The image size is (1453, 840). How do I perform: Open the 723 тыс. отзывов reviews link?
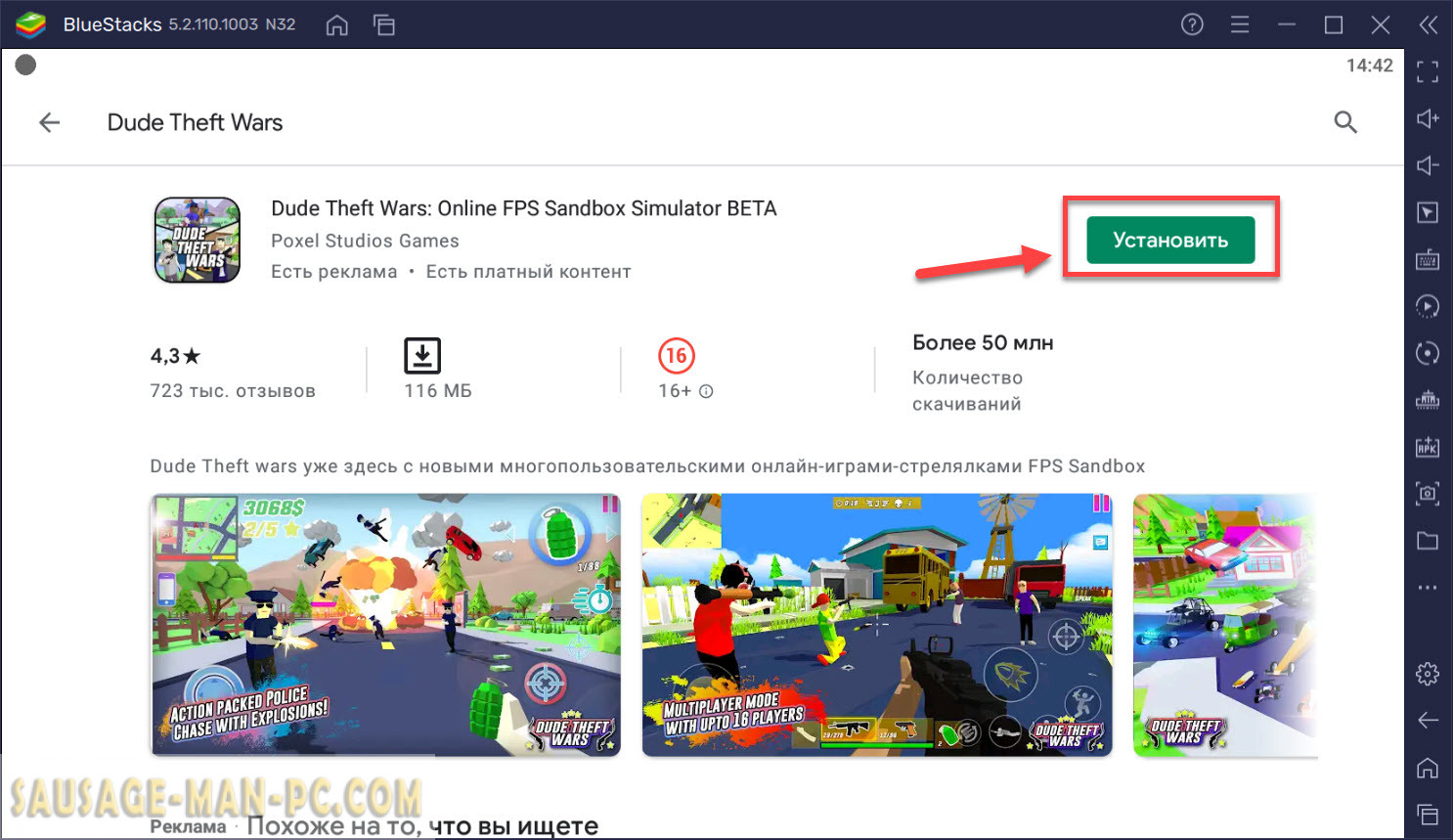tap(233, 391)
